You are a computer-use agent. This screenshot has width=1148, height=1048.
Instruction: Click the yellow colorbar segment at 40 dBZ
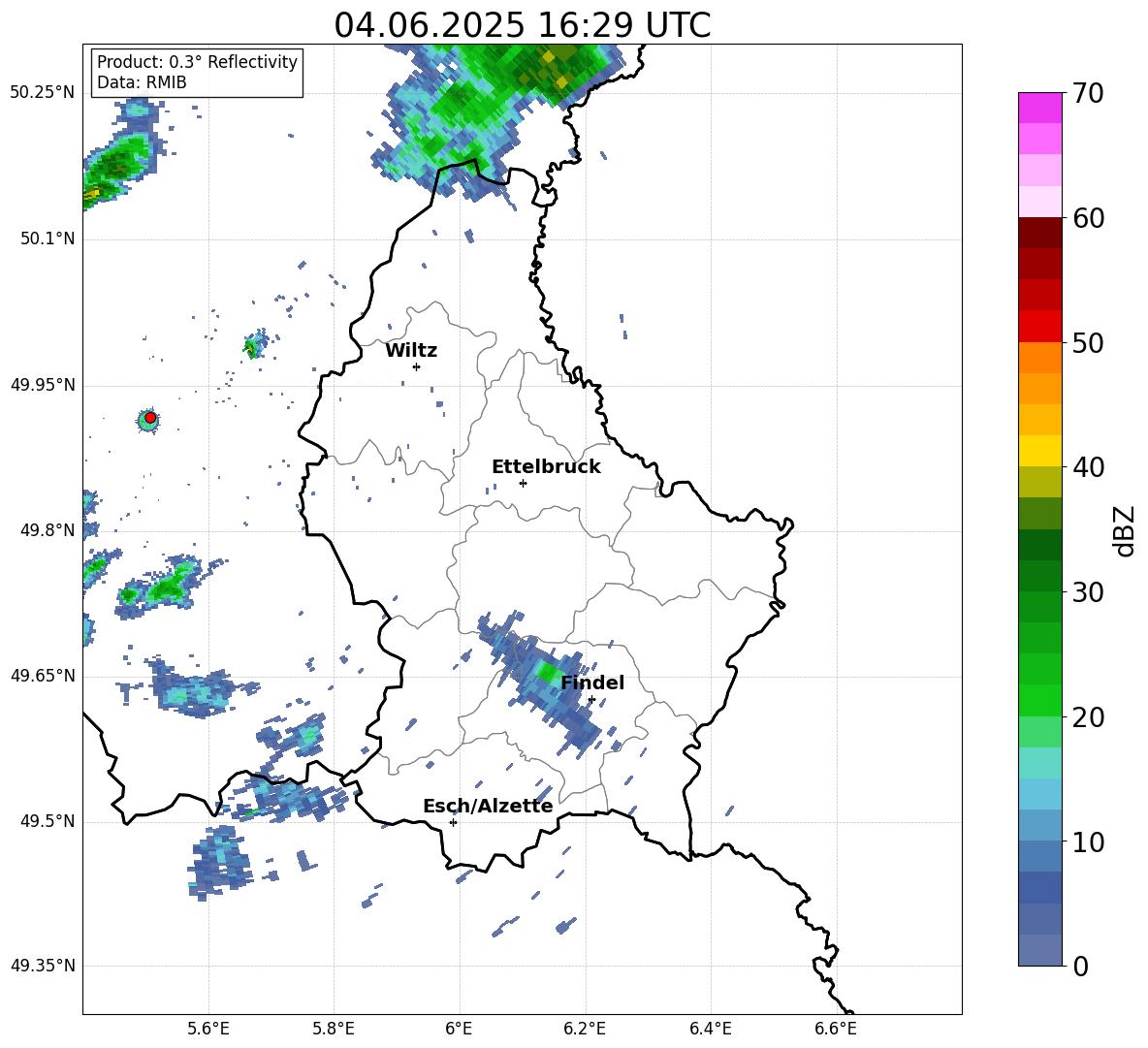[x=1039, y=451]
